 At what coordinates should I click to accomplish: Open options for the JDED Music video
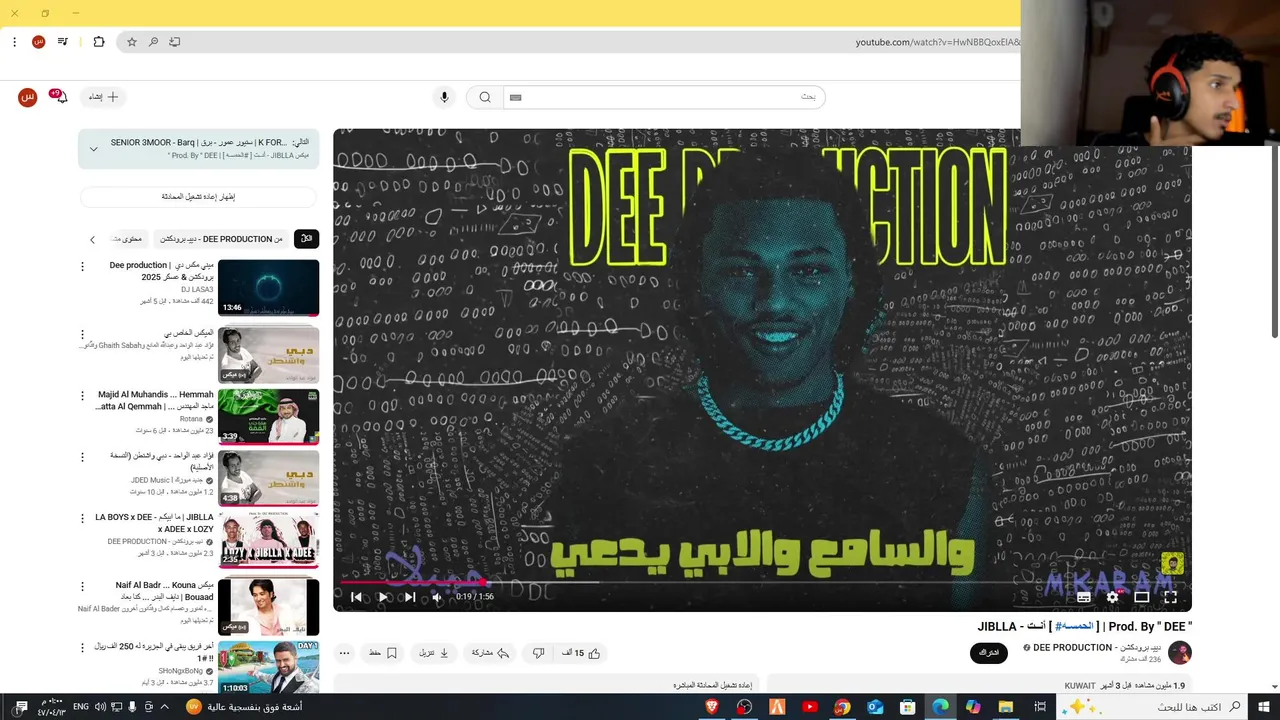pos(83,457)
